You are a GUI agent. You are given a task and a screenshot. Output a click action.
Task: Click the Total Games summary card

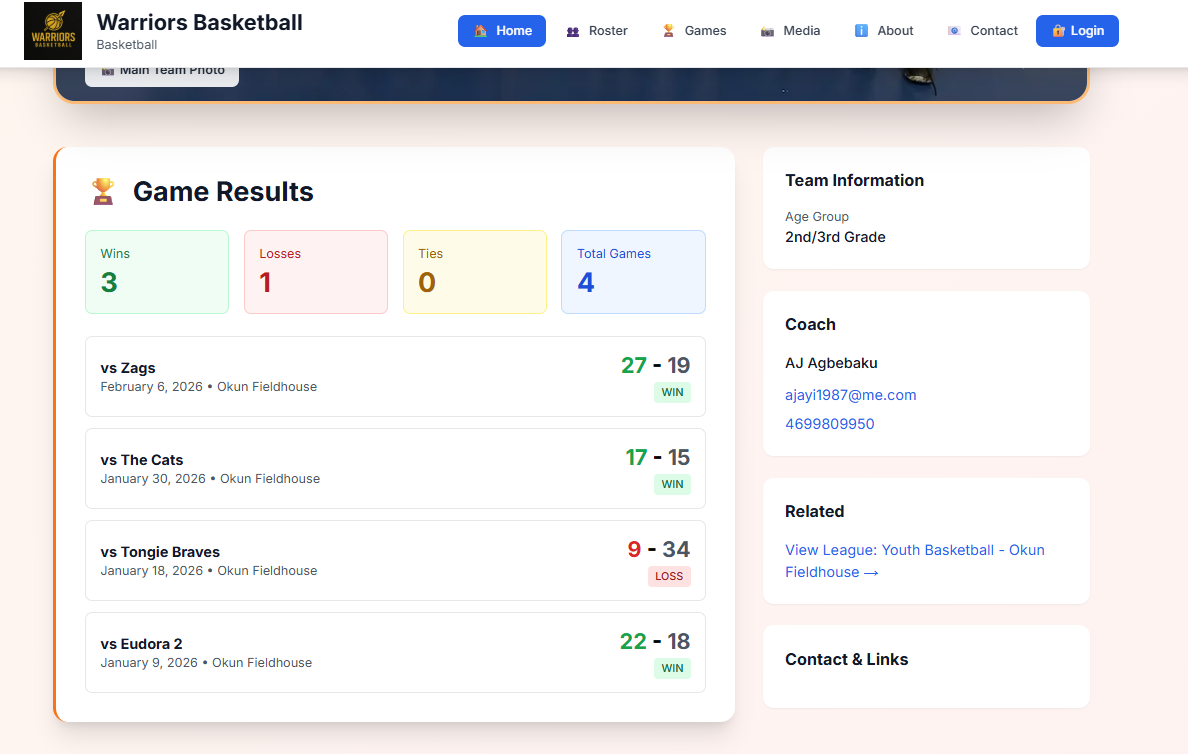[x=633, y=271]
